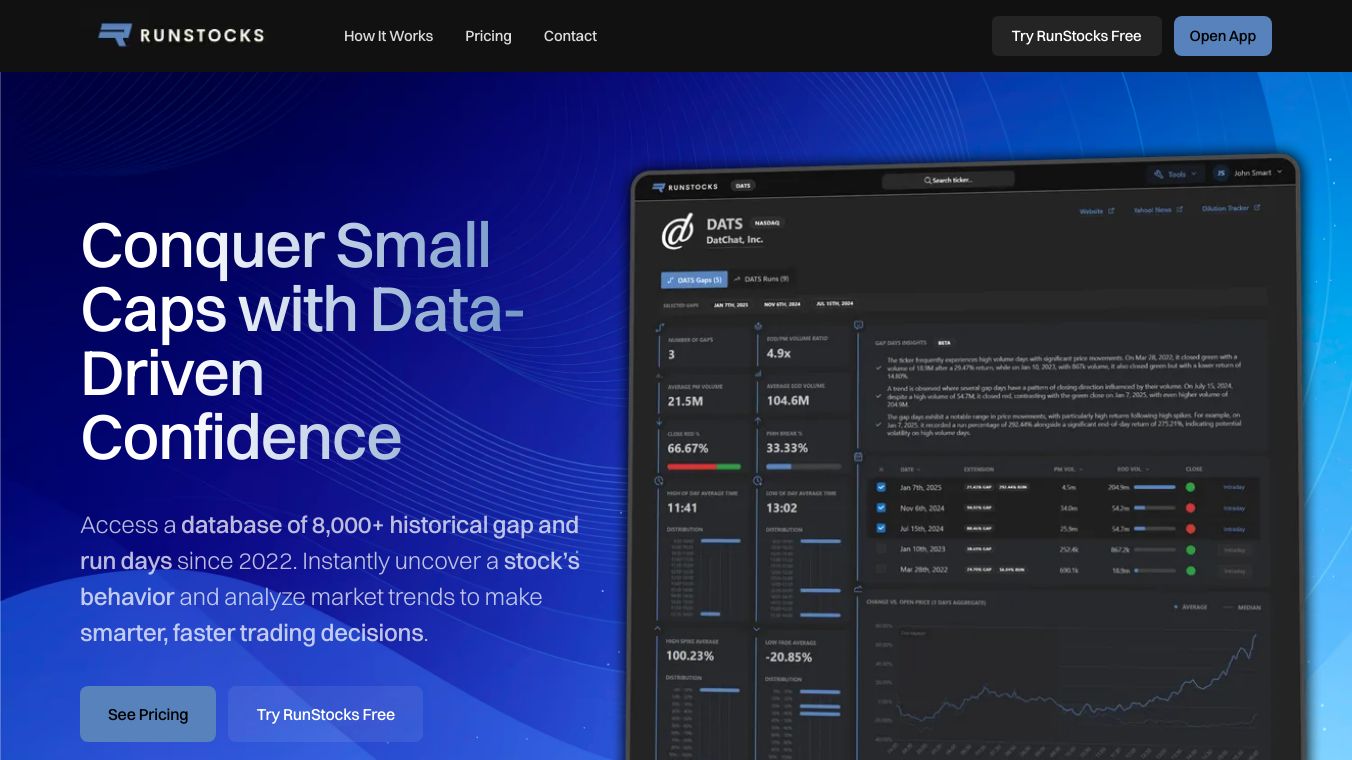This screenshot has width=1352, height=760.
Task: Click the chevron-down icon above Low Fade Average
Action: 757,629
